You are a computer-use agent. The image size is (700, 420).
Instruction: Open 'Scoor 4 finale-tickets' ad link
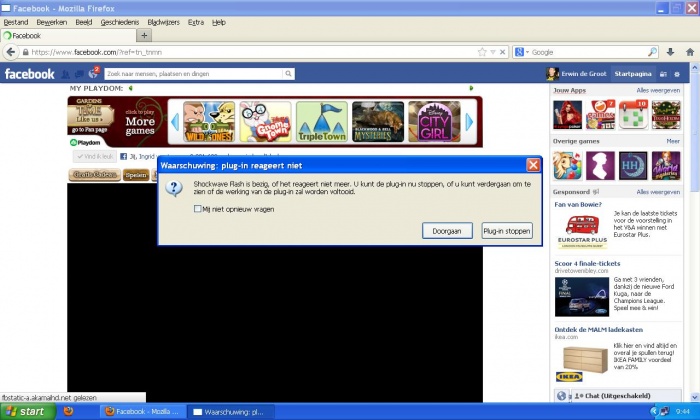tap(587, 263)
